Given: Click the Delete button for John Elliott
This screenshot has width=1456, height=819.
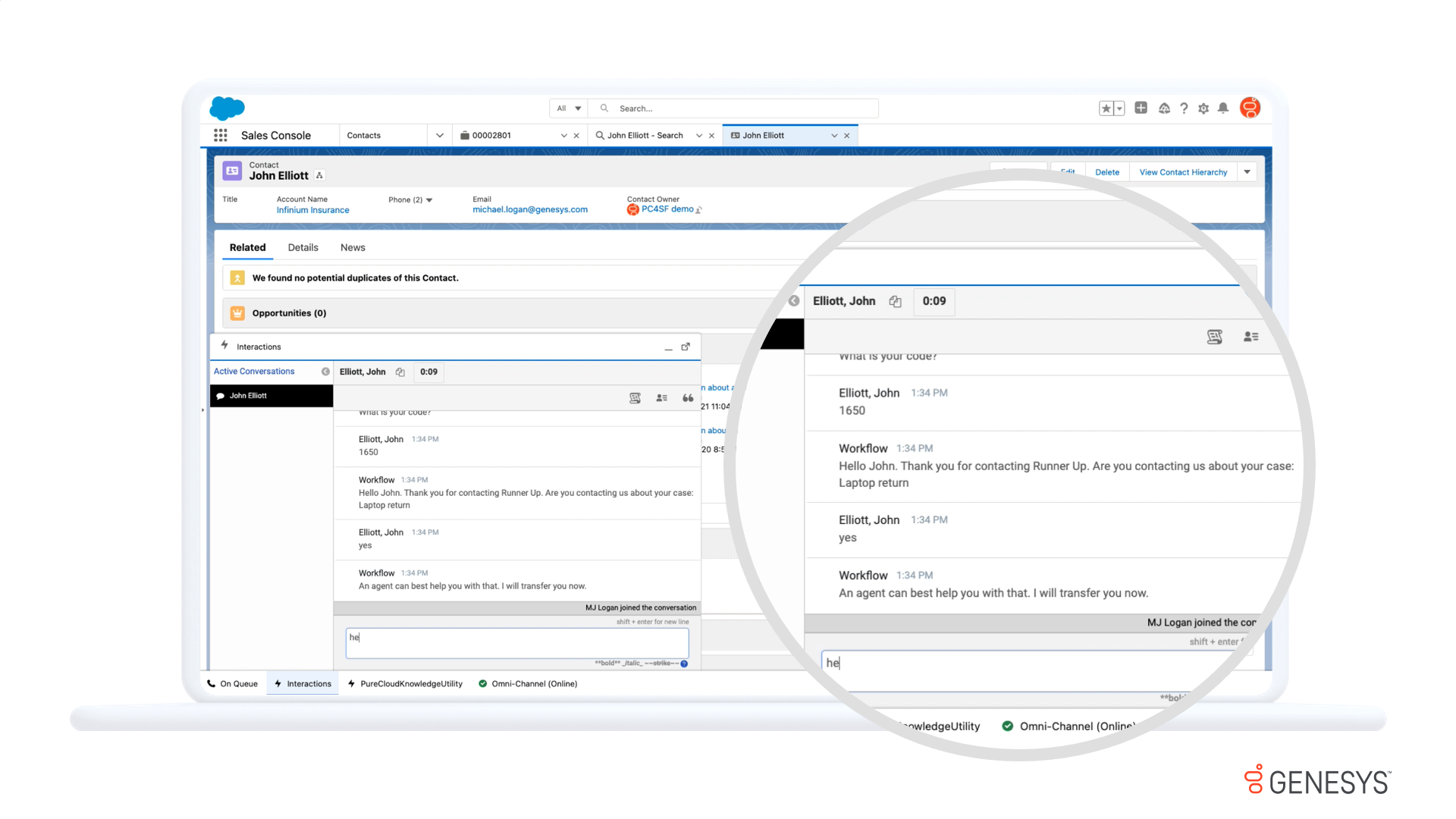Looking at the screenshot, I should point(1106,171).
